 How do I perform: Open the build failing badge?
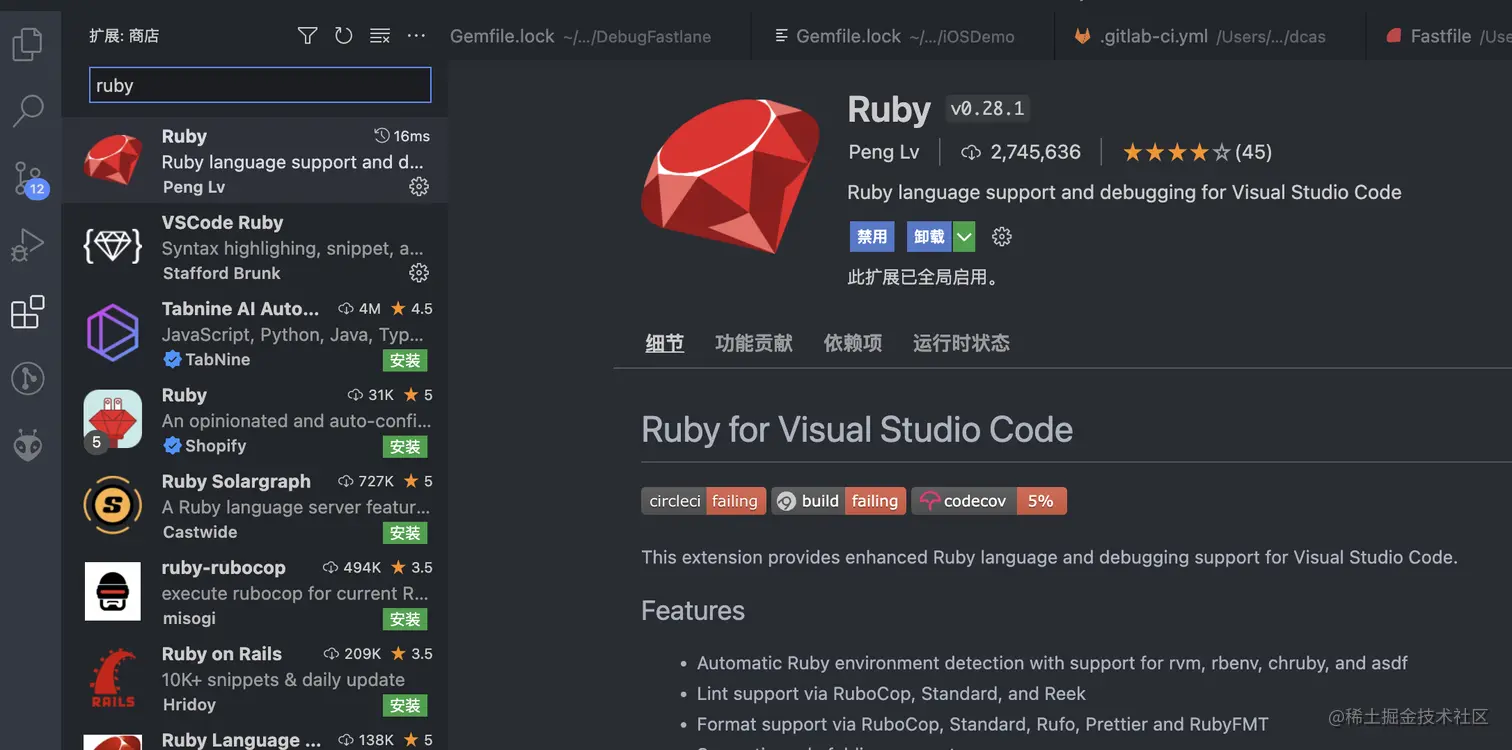[838, 501]
